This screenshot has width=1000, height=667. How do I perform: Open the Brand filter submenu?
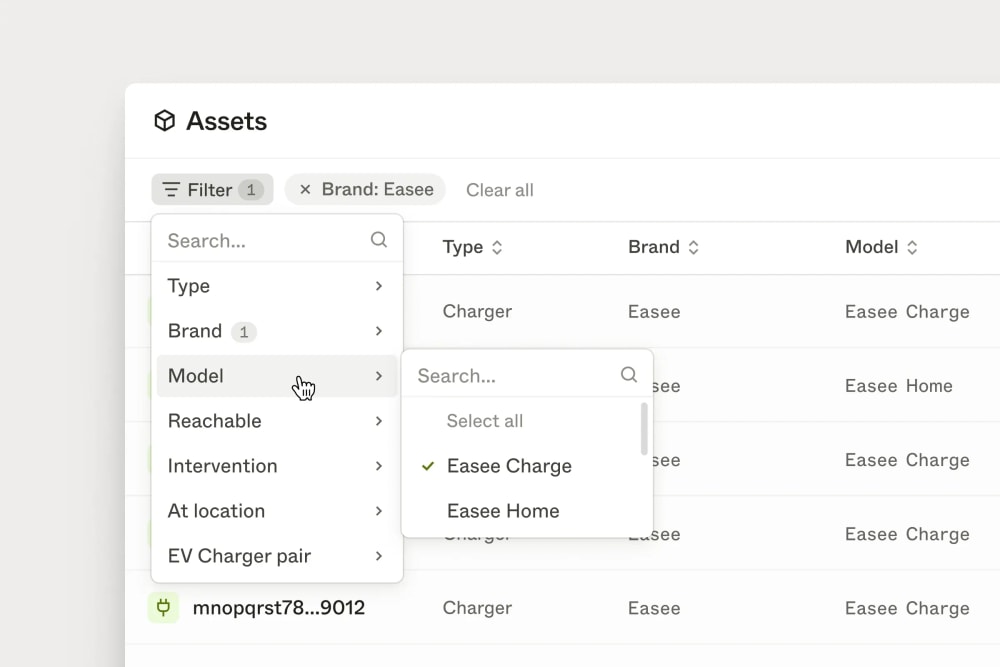tap(277, 331)
